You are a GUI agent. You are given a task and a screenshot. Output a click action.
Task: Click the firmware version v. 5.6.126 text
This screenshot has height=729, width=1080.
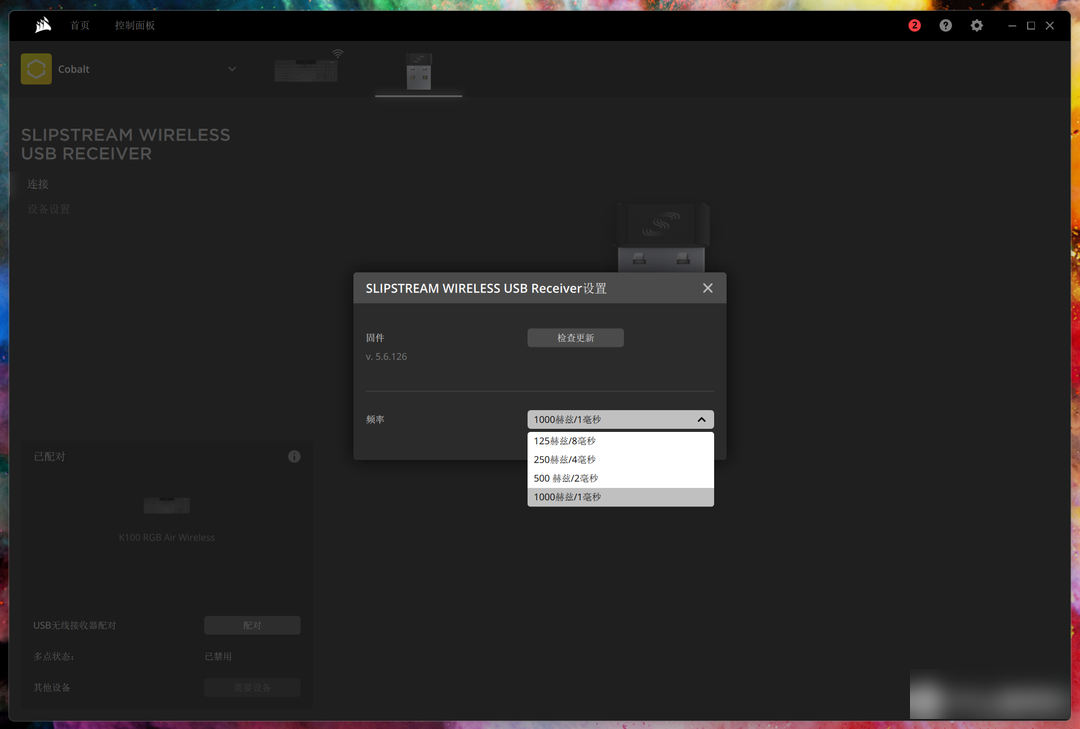pyautogui.click(x=386, y=356)
